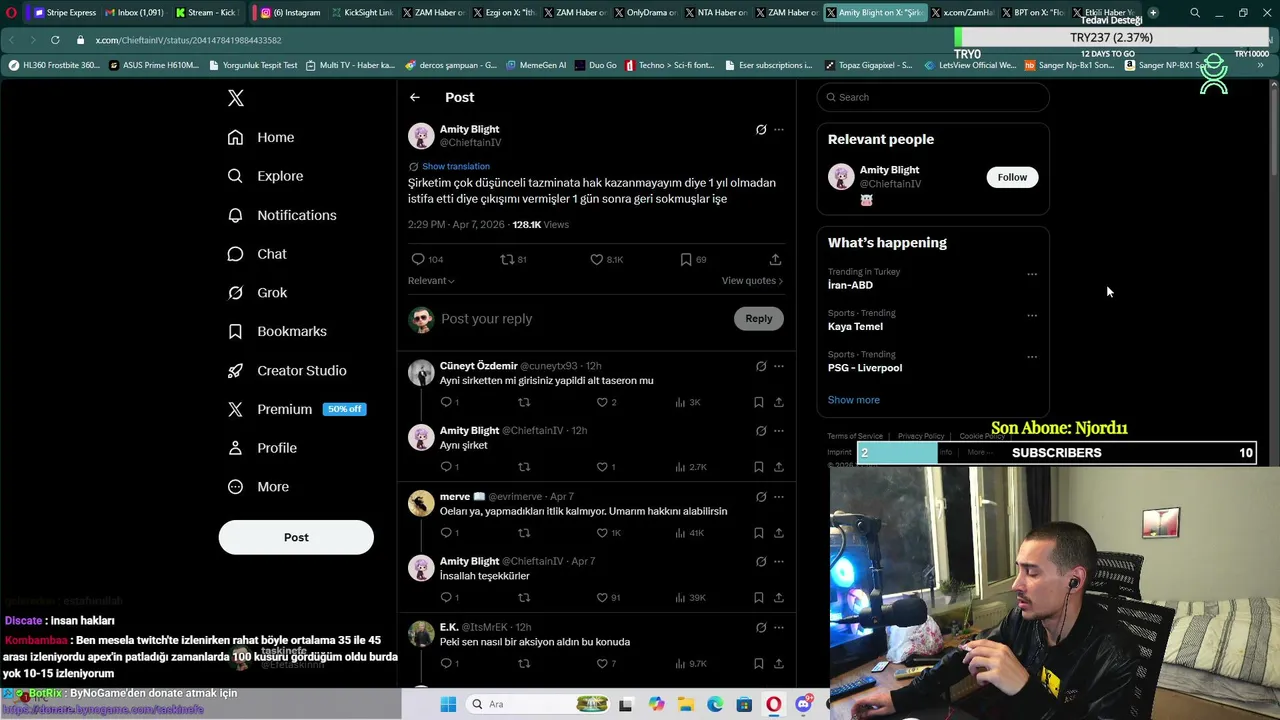1280x720 pixels.
Task: Open the main post's three-dot menu
Action: (779, 129)
